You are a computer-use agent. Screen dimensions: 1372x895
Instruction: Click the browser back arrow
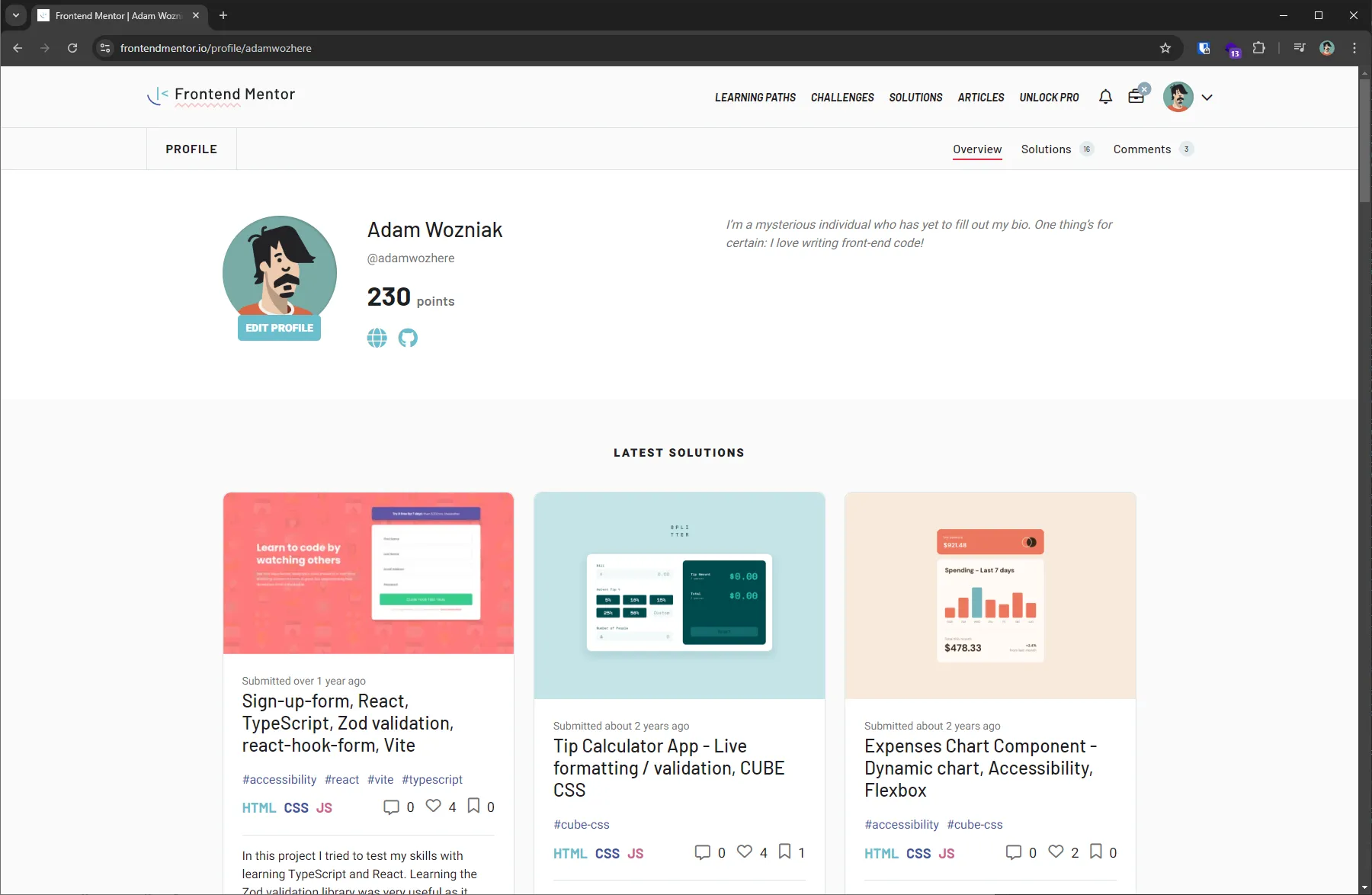coord(18,48)
